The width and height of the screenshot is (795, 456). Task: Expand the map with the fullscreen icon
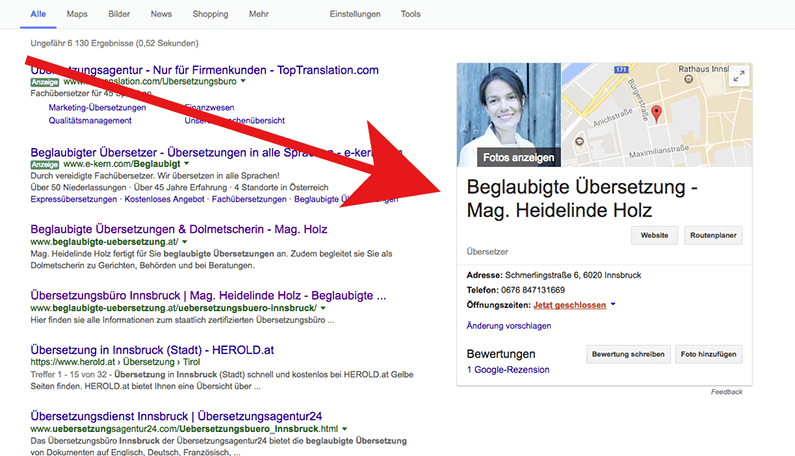[739, 77]
